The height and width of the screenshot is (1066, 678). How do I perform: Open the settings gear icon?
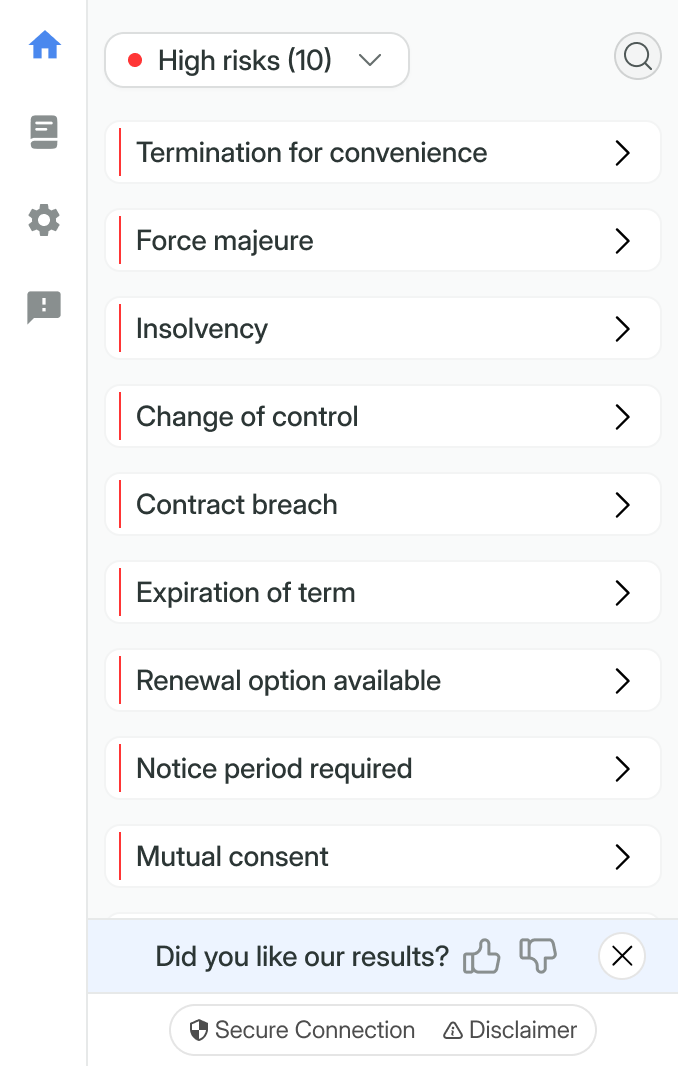(x=44, y=220)
